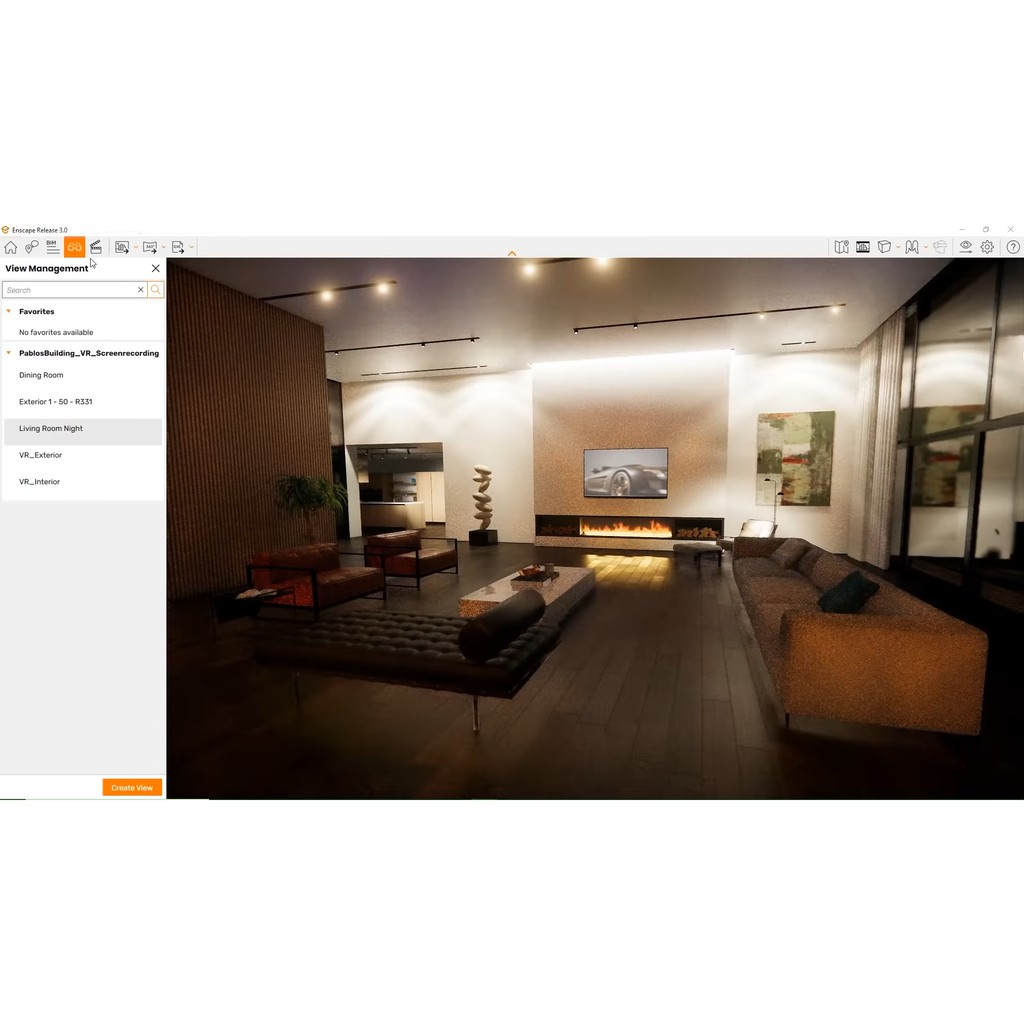
Task: Toggle the synchronized views eye icon
Action: click(x=966, y=247)
